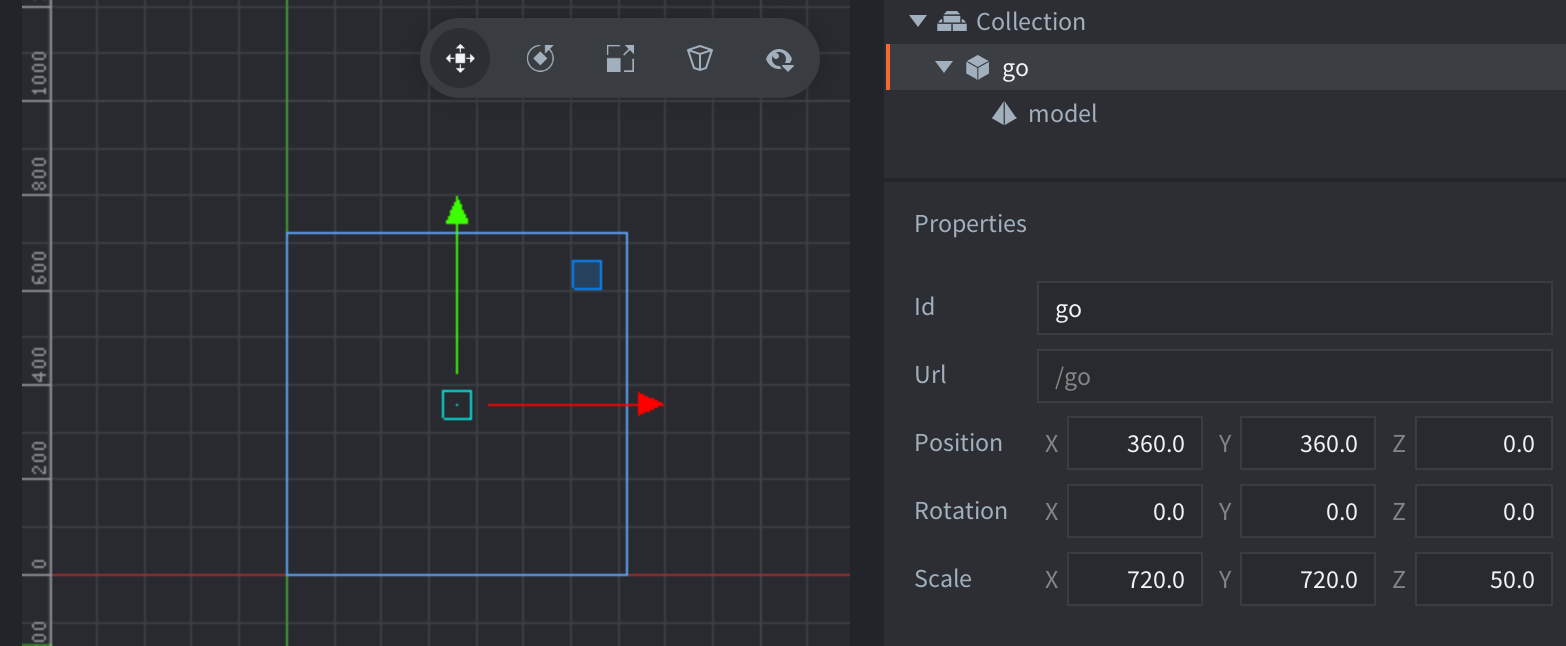Edit Scale X value 720.0

pyautogui.click(x=1134, y=579)
